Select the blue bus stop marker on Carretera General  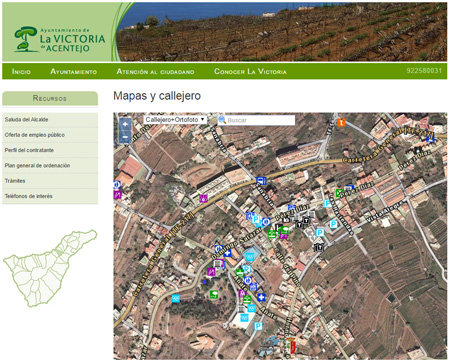(261, 181)
